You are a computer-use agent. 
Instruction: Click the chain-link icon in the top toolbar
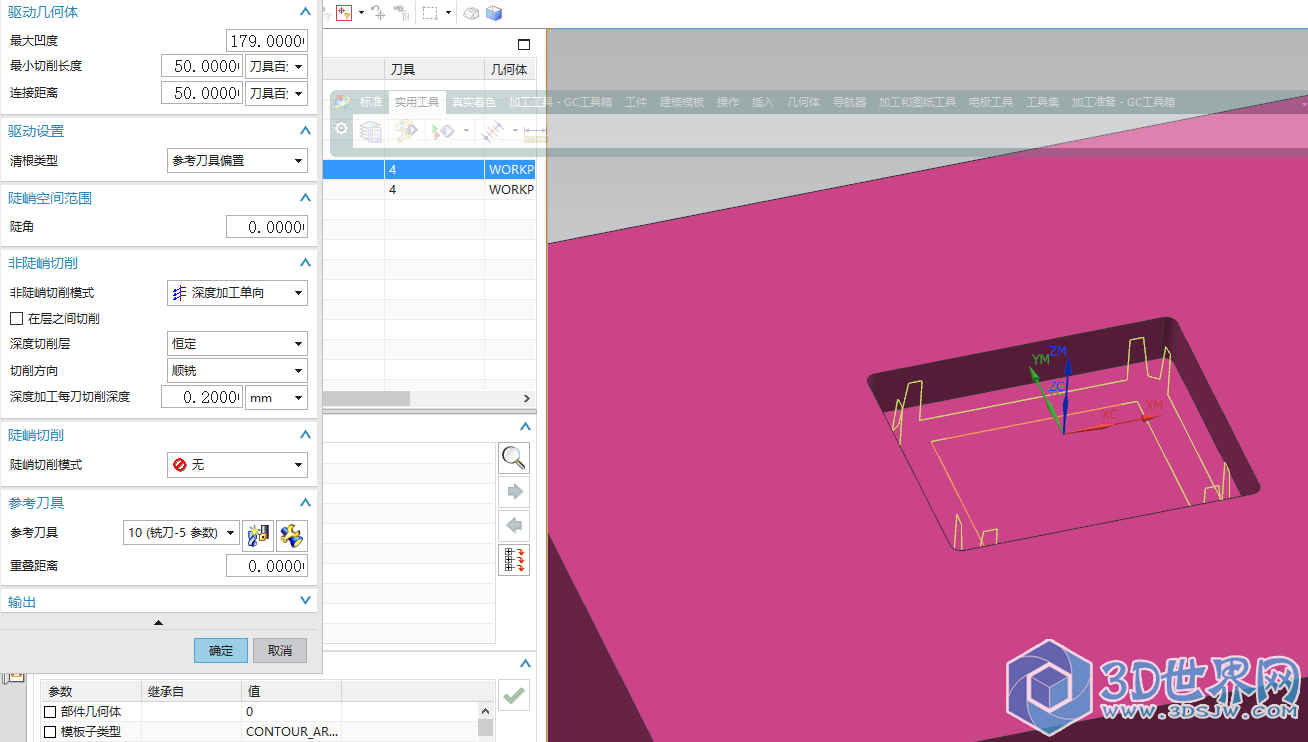(378, 13)
